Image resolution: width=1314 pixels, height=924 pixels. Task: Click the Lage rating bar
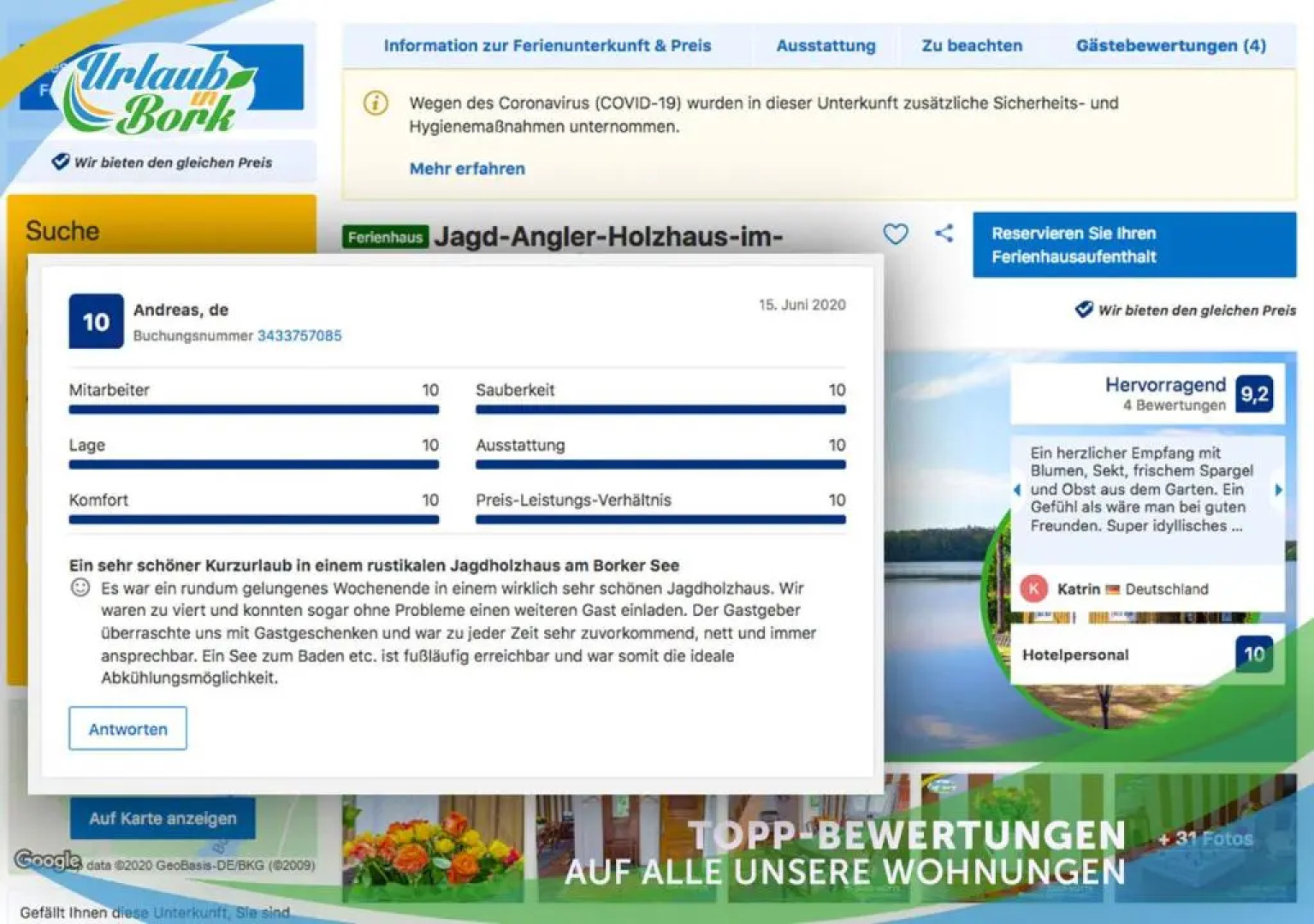pyautogui.click(x=253, y=465)
